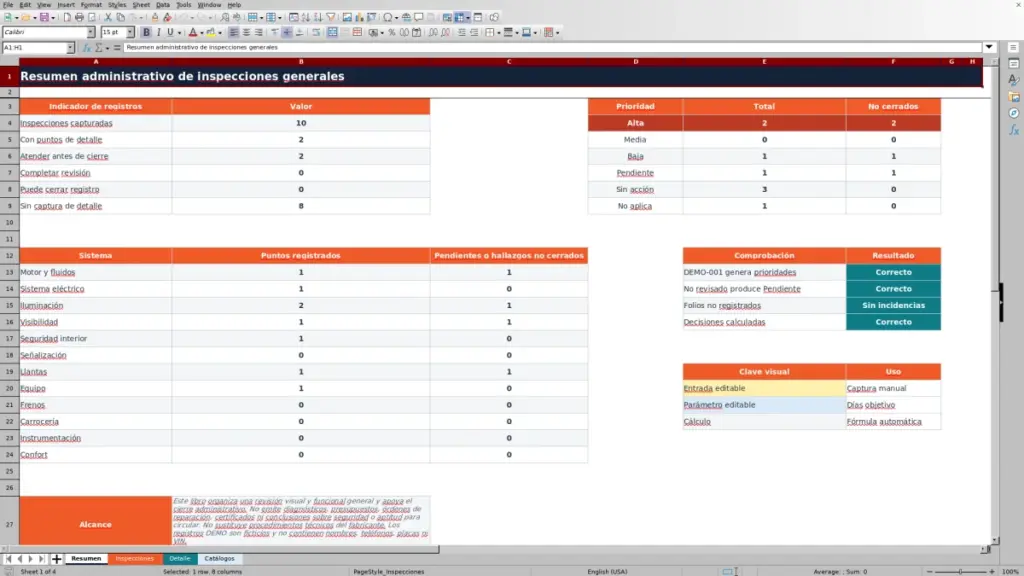
Task: Toggle Freeze Rows and Columns button
Action: pyautogui.click(x=460, y=18)
